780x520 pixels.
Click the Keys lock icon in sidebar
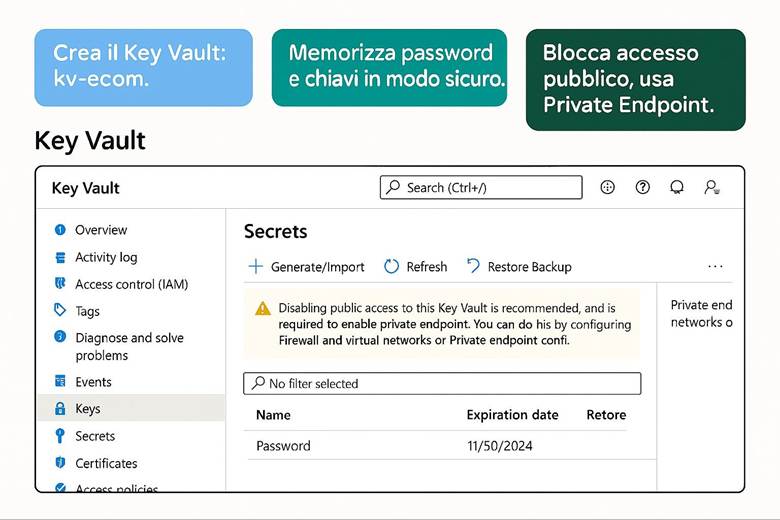click(x=60, y=409)
